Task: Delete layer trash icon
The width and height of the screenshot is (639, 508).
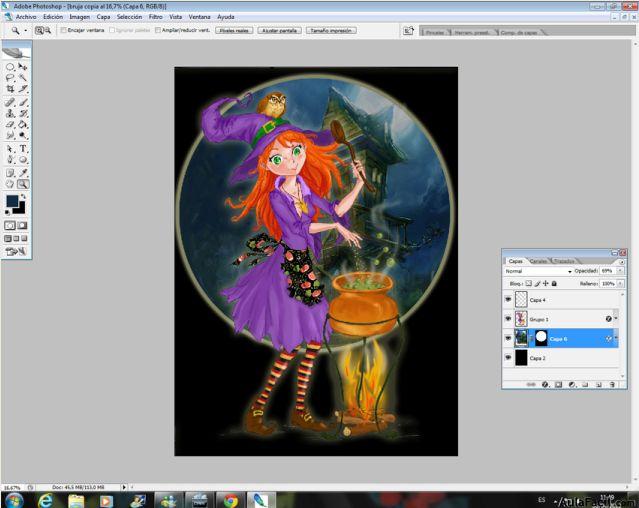Action: [x=612, y=384]
